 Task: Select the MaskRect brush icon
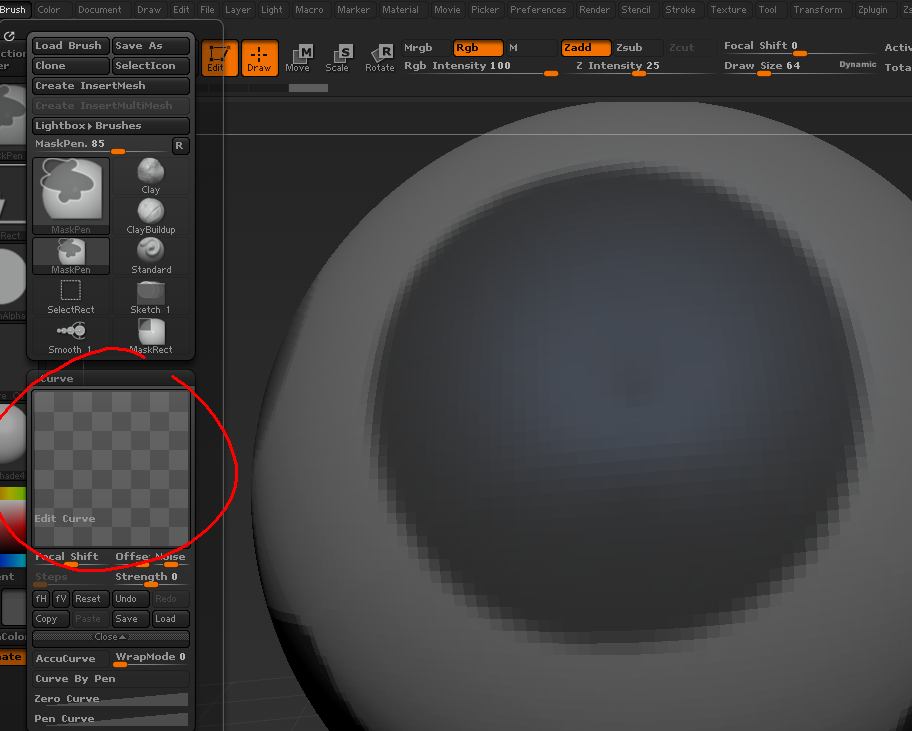151,337
